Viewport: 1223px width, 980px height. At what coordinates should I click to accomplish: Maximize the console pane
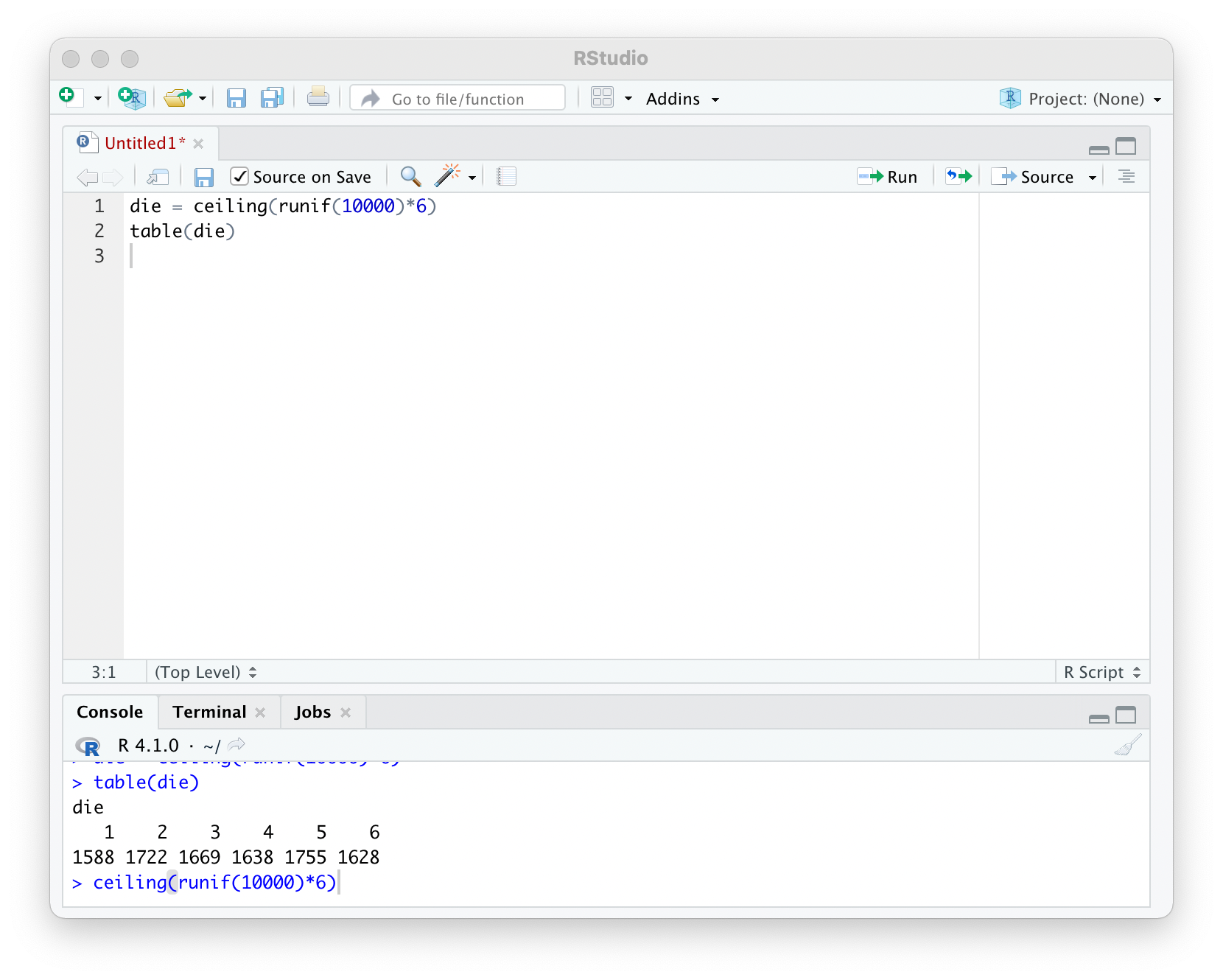pos(1126,715)
